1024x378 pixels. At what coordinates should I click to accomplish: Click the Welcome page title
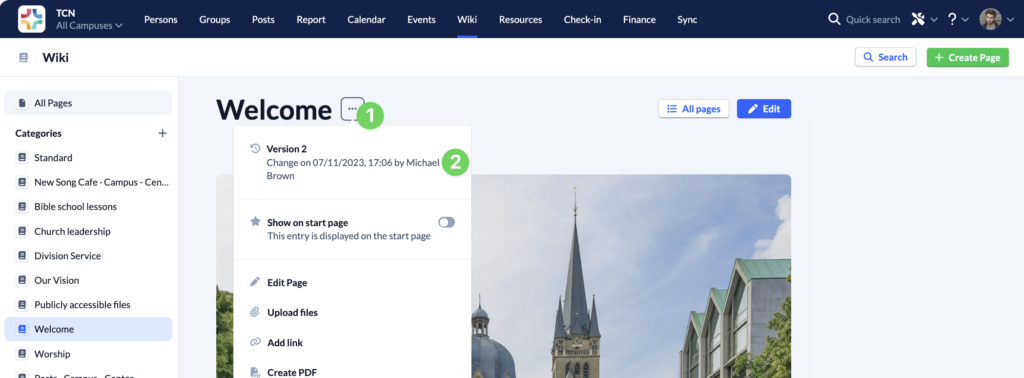(x=274, y=109)
